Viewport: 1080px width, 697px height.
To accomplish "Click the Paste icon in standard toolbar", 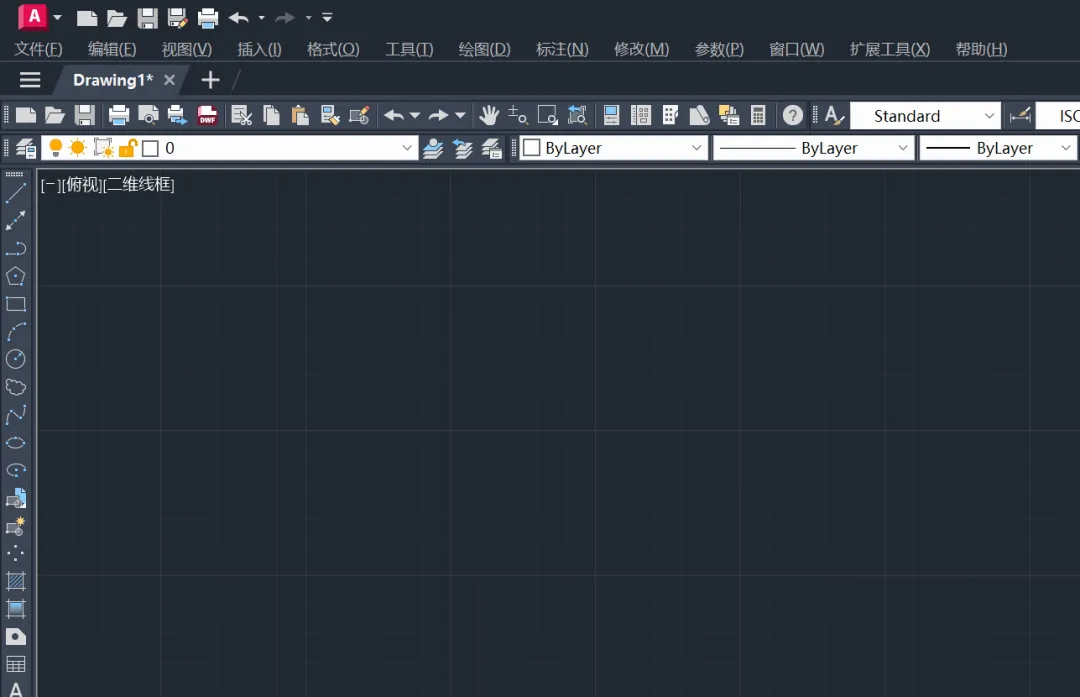I will [300, 115].
